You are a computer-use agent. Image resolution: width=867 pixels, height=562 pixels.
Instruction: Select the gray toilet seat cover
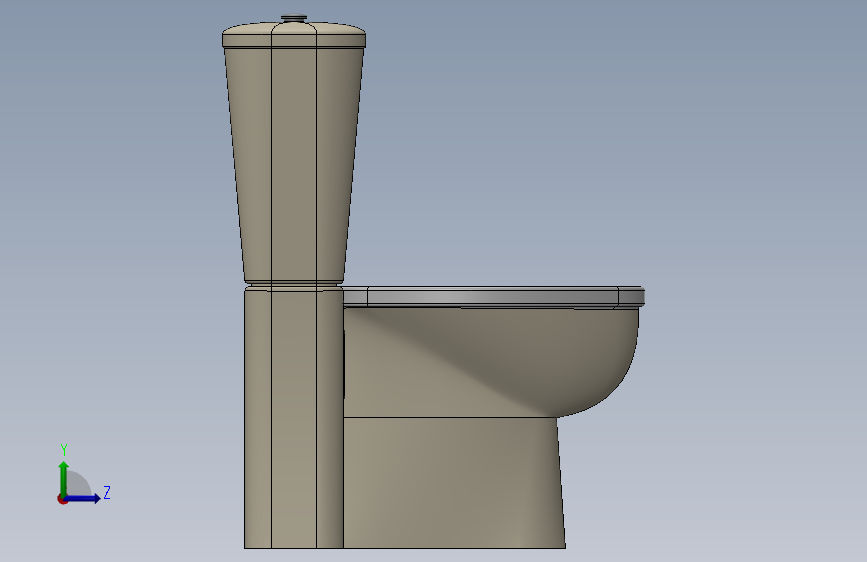click(493, 296)
